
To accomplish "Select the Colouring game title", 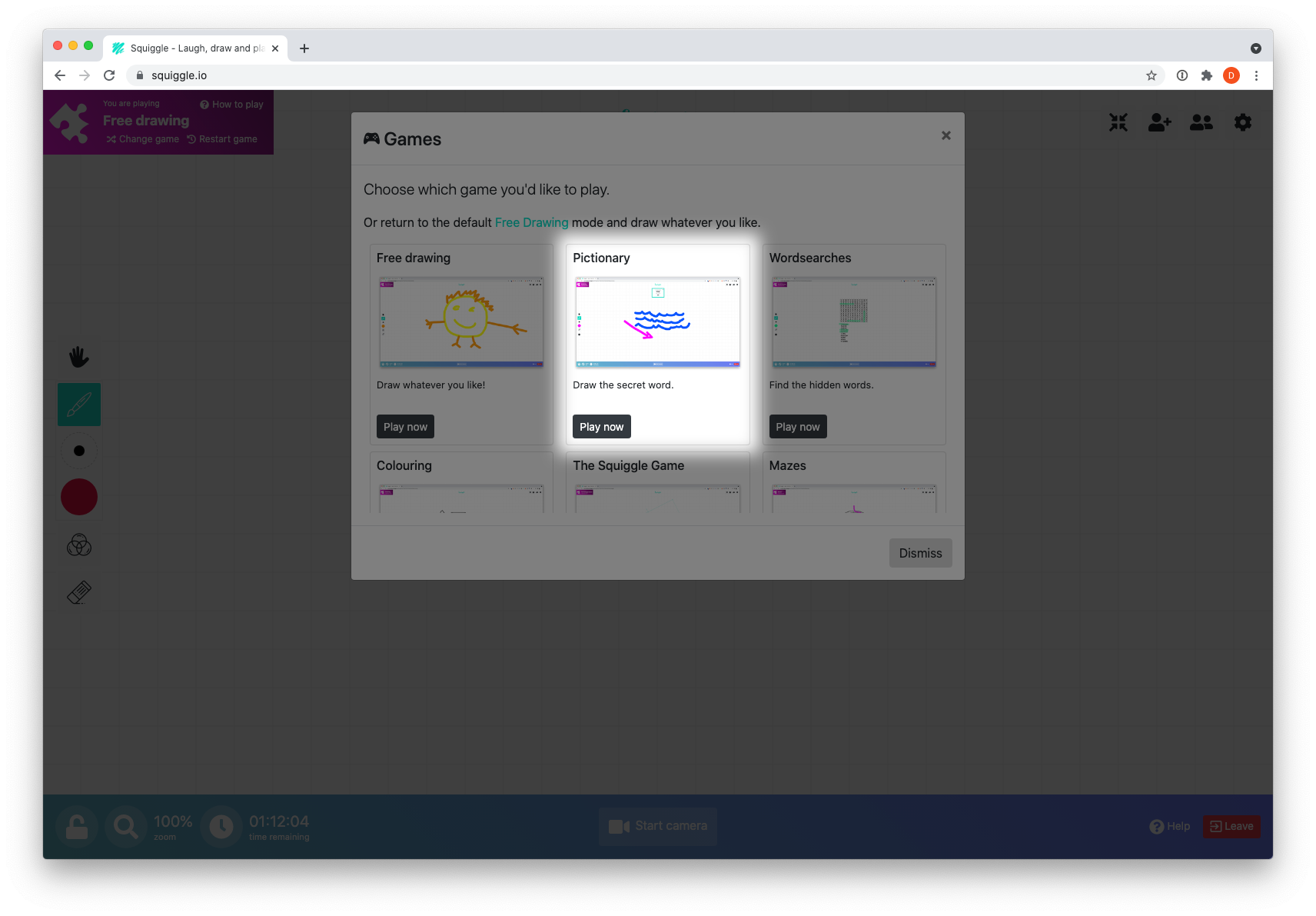I will 404,465.
